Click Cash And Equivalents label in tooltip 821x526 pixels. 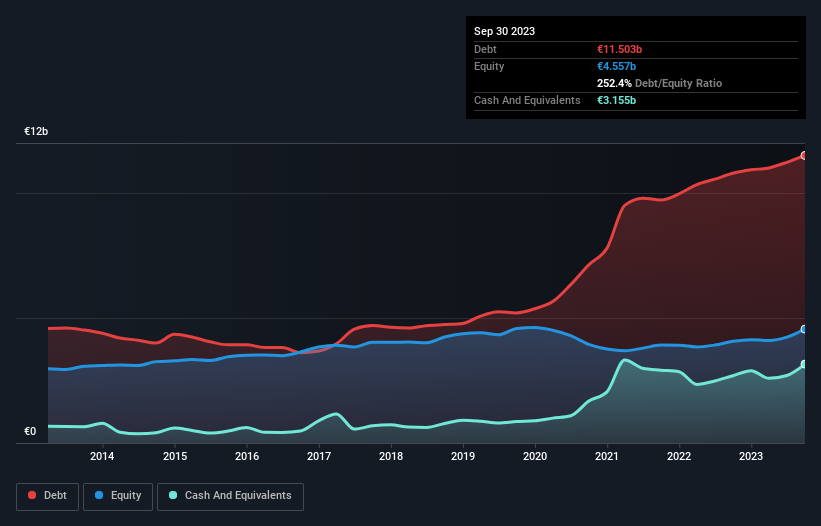(x=527, y=100)
